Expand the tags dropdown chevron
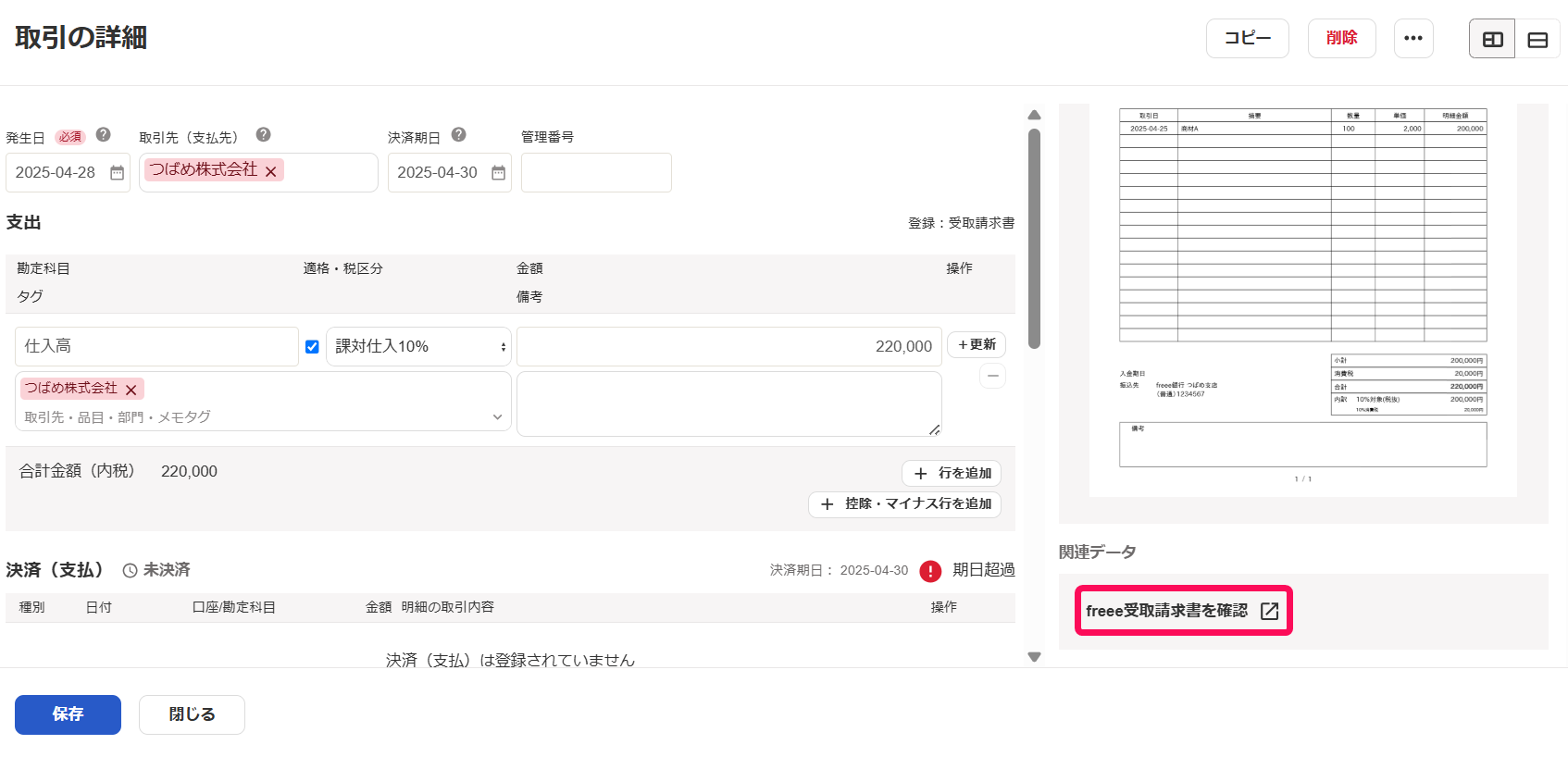The width and height of the screenshot is (1568, 757). pos(497,417)
